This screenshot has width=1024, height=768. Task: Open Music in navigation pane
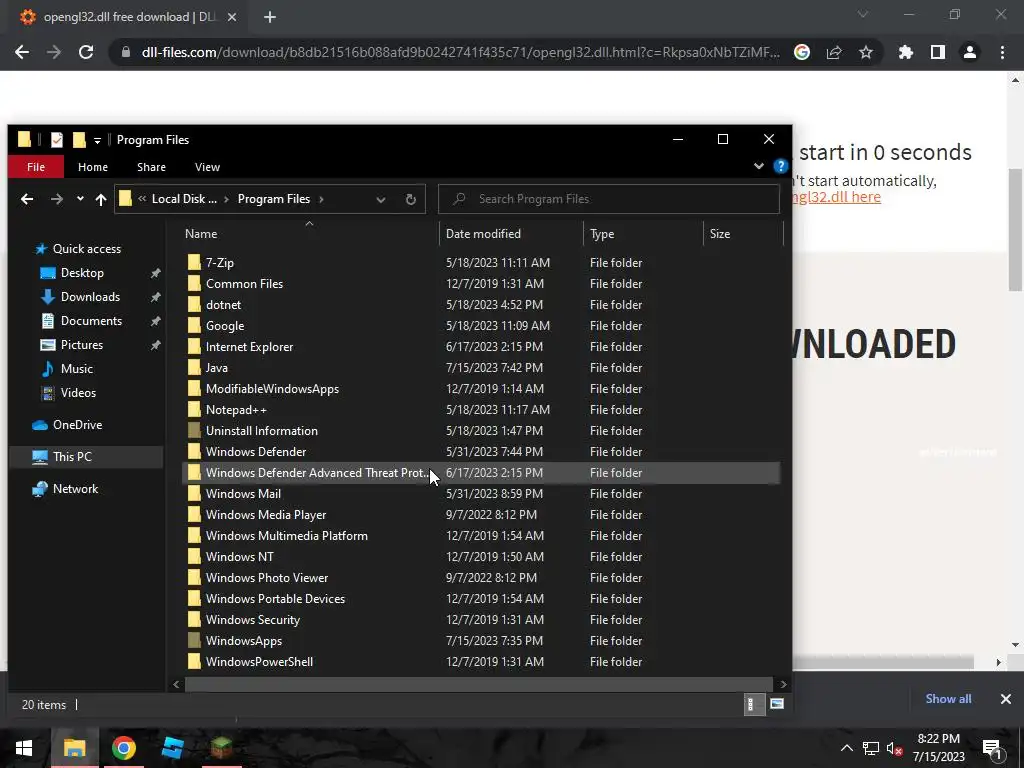pos(76,369)
